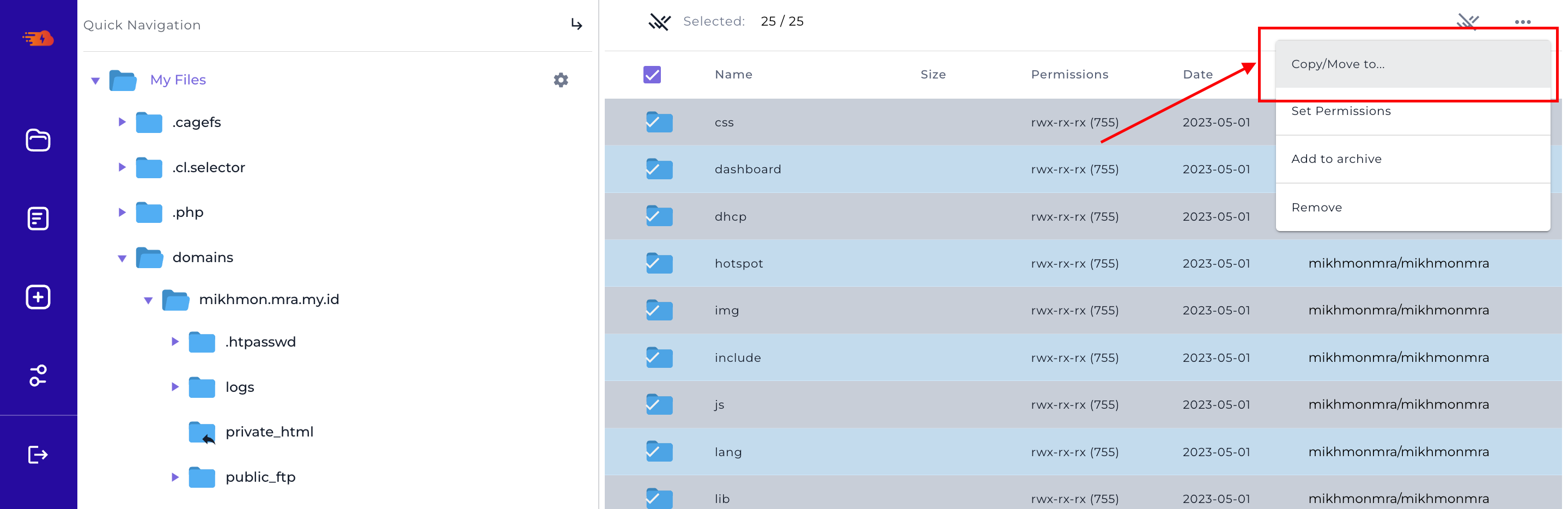This screenshot has height=509, width=1568.
Task: Sort by the Date column header
Action: (x=1198, y=74)
